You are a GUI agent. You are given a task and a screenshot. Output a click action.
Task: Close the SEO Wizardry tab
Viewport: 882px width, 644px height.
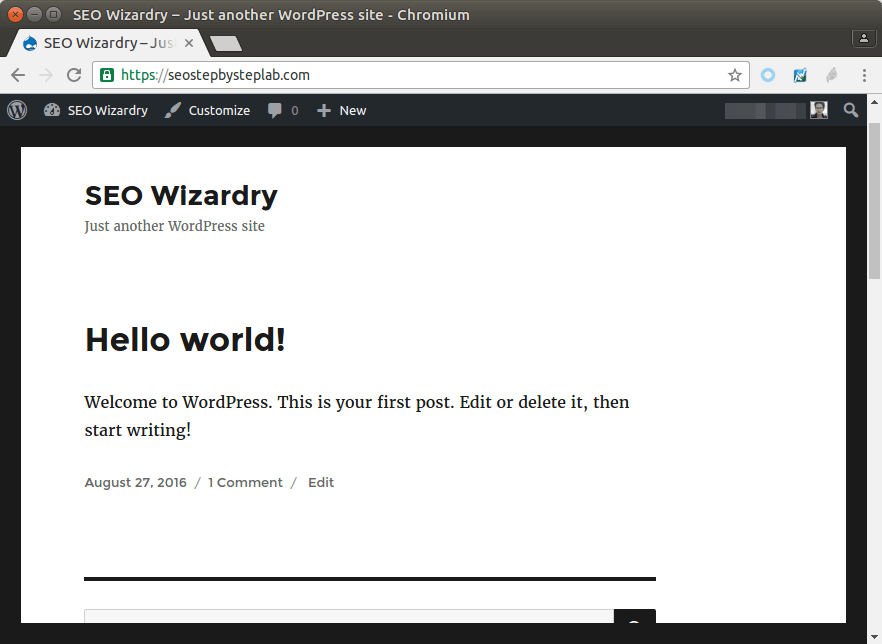click(189, 43)
